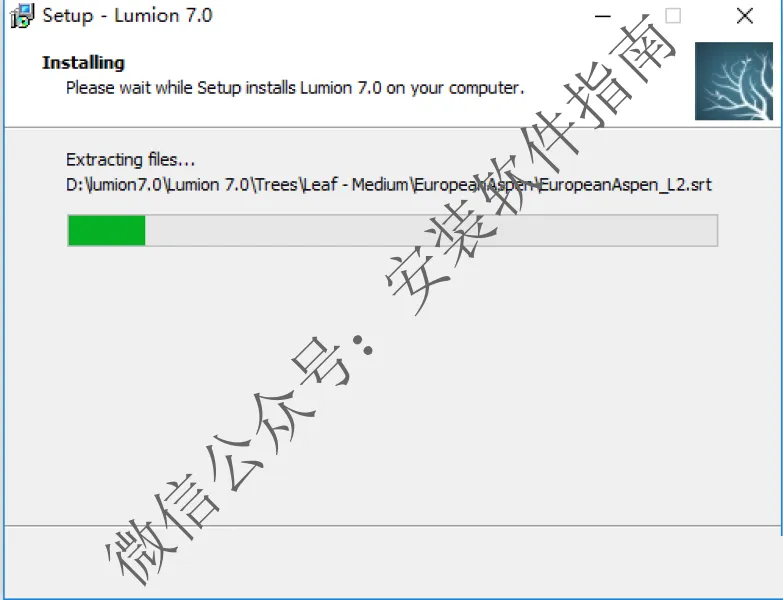783x600 pixels.
Task: Click the 'Extracting files...' status label
Action: [130, 160]
